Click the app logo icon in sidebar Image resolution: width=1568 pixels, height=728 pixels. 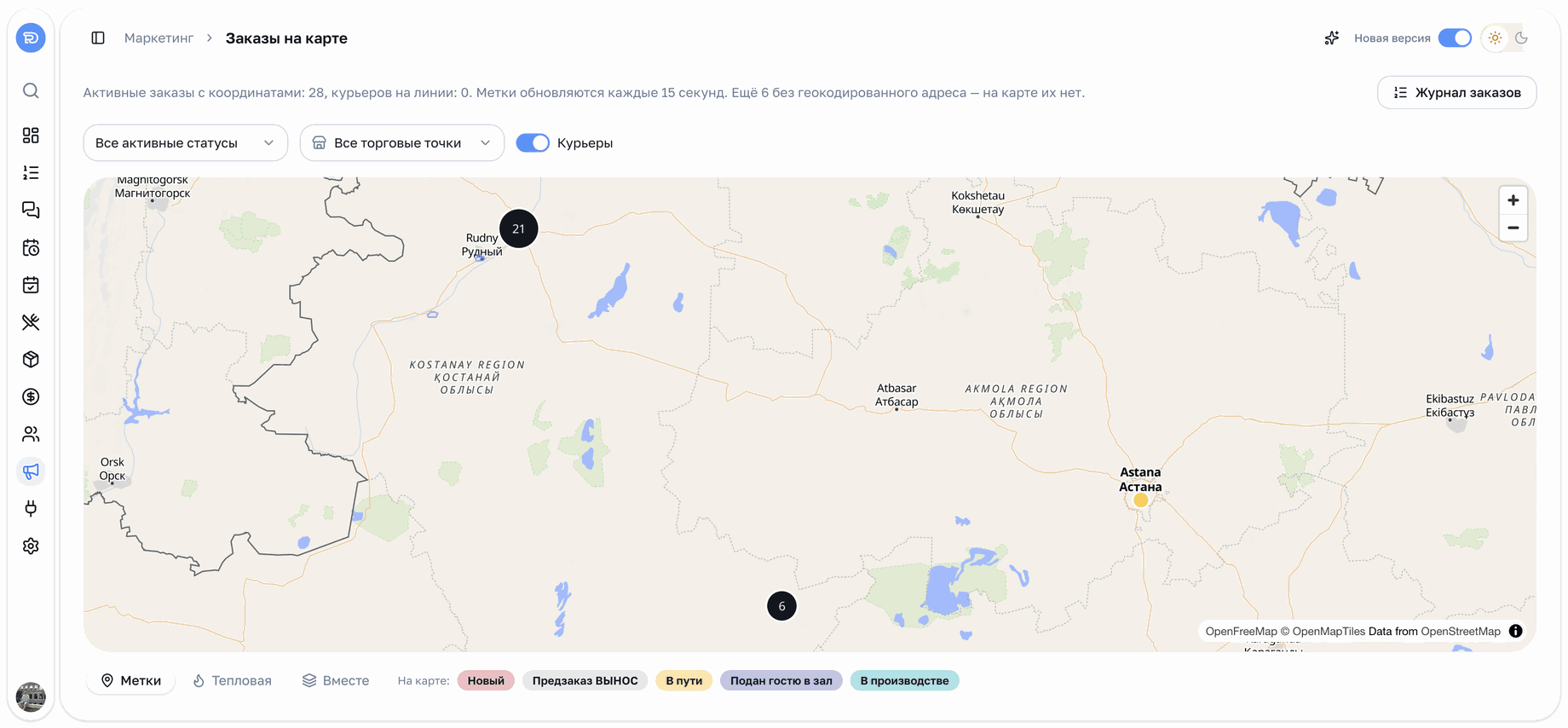(x=31, y=38)
